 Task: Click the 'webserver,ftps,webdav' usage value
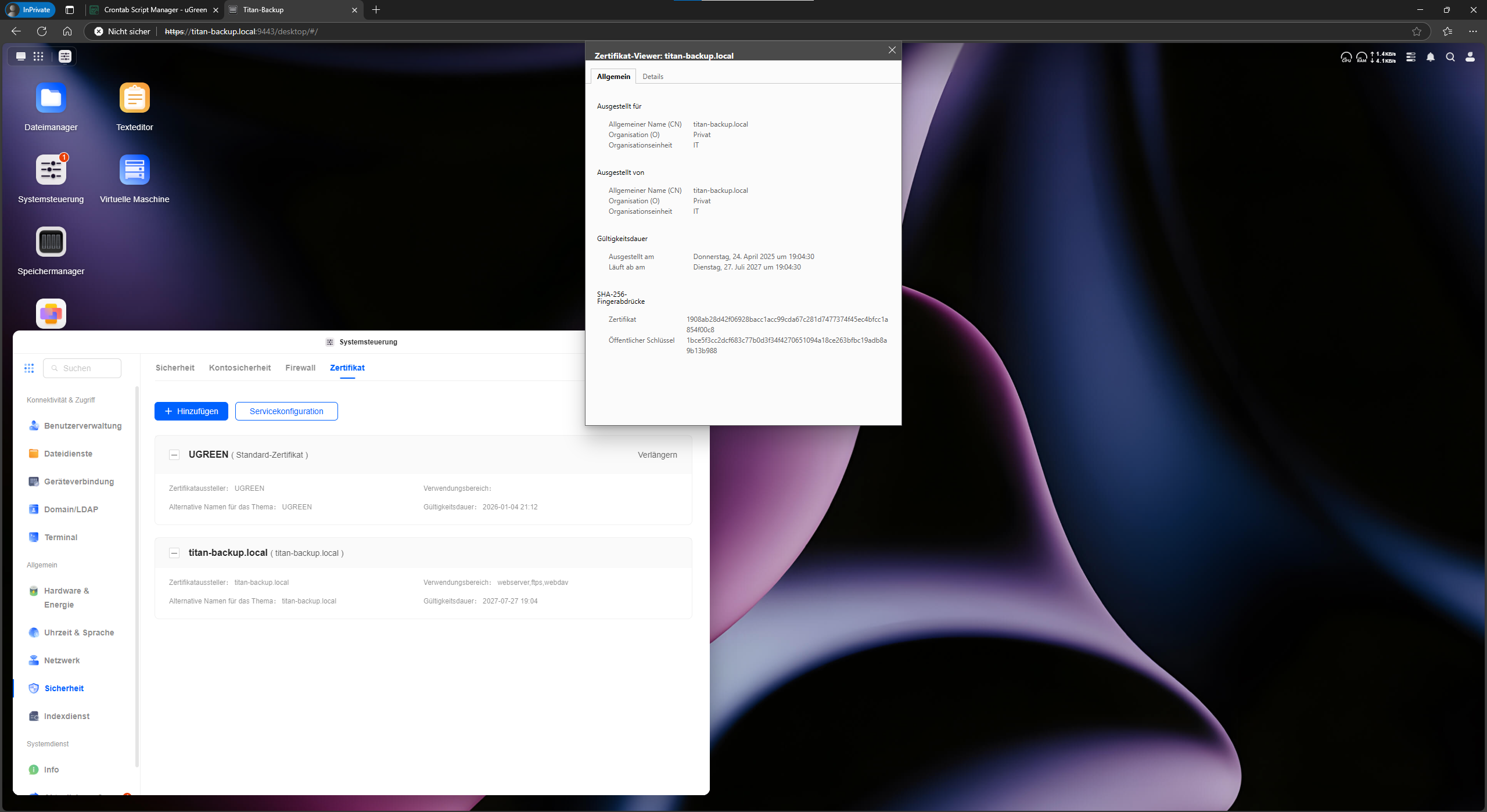coord(533,583)
